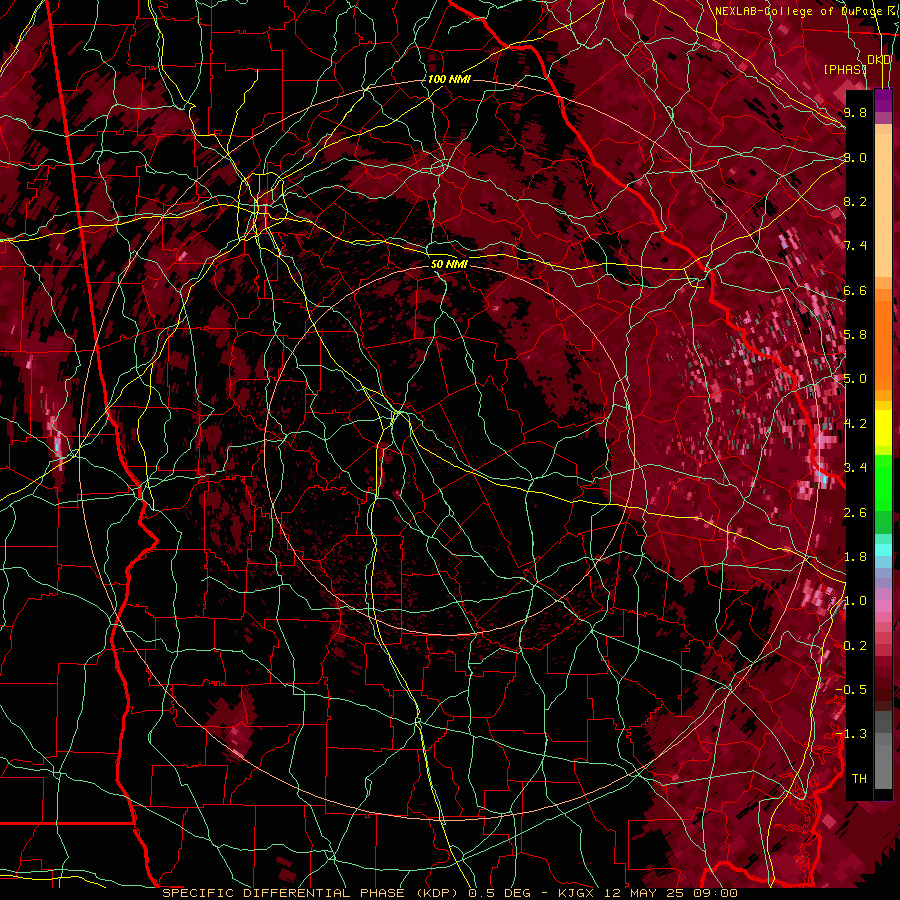900x900 pixels.
Task: Click the 9.0 legend value
Action: [855, 157]
